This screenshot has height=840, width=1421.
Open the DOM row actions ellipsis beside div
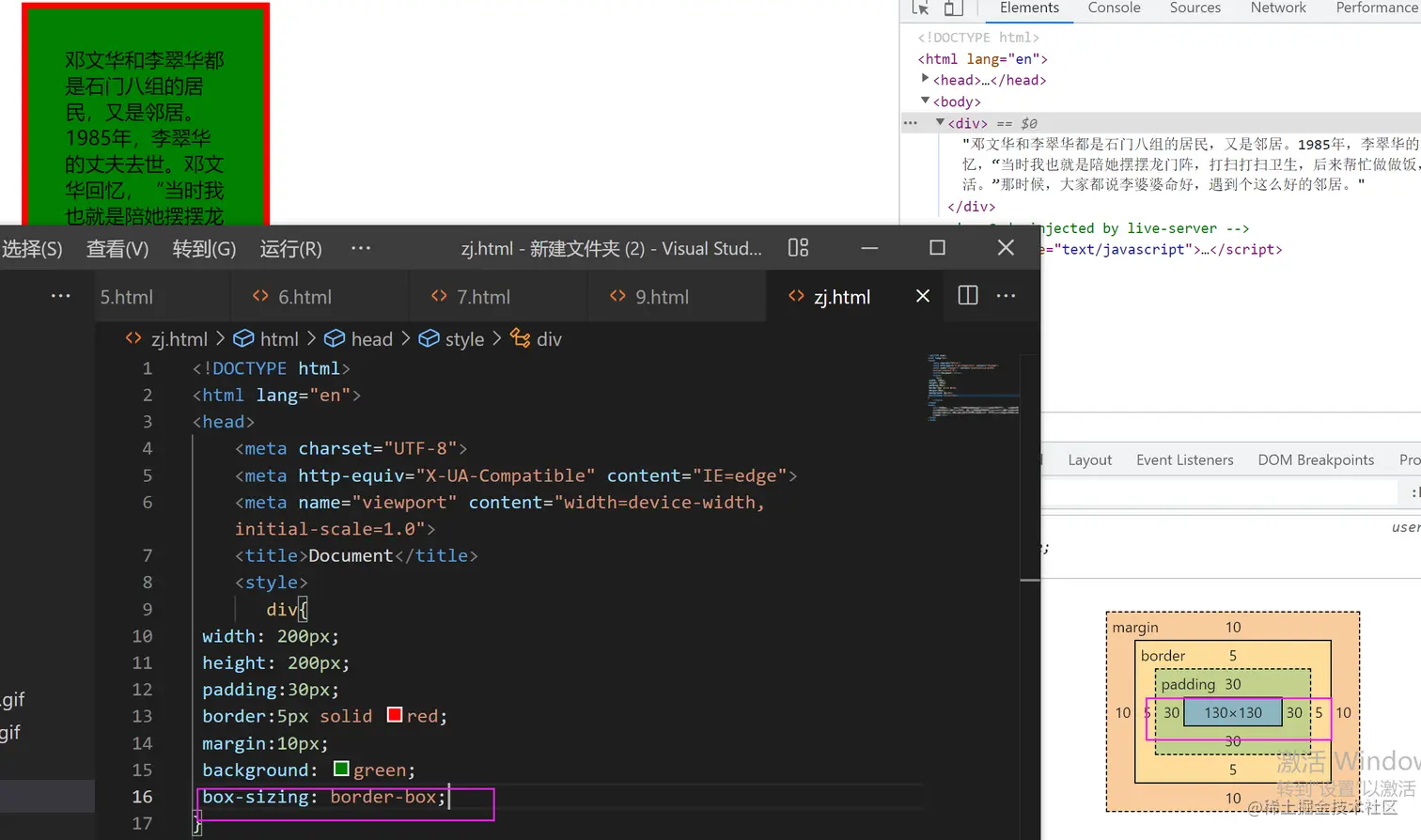[911, 123]
